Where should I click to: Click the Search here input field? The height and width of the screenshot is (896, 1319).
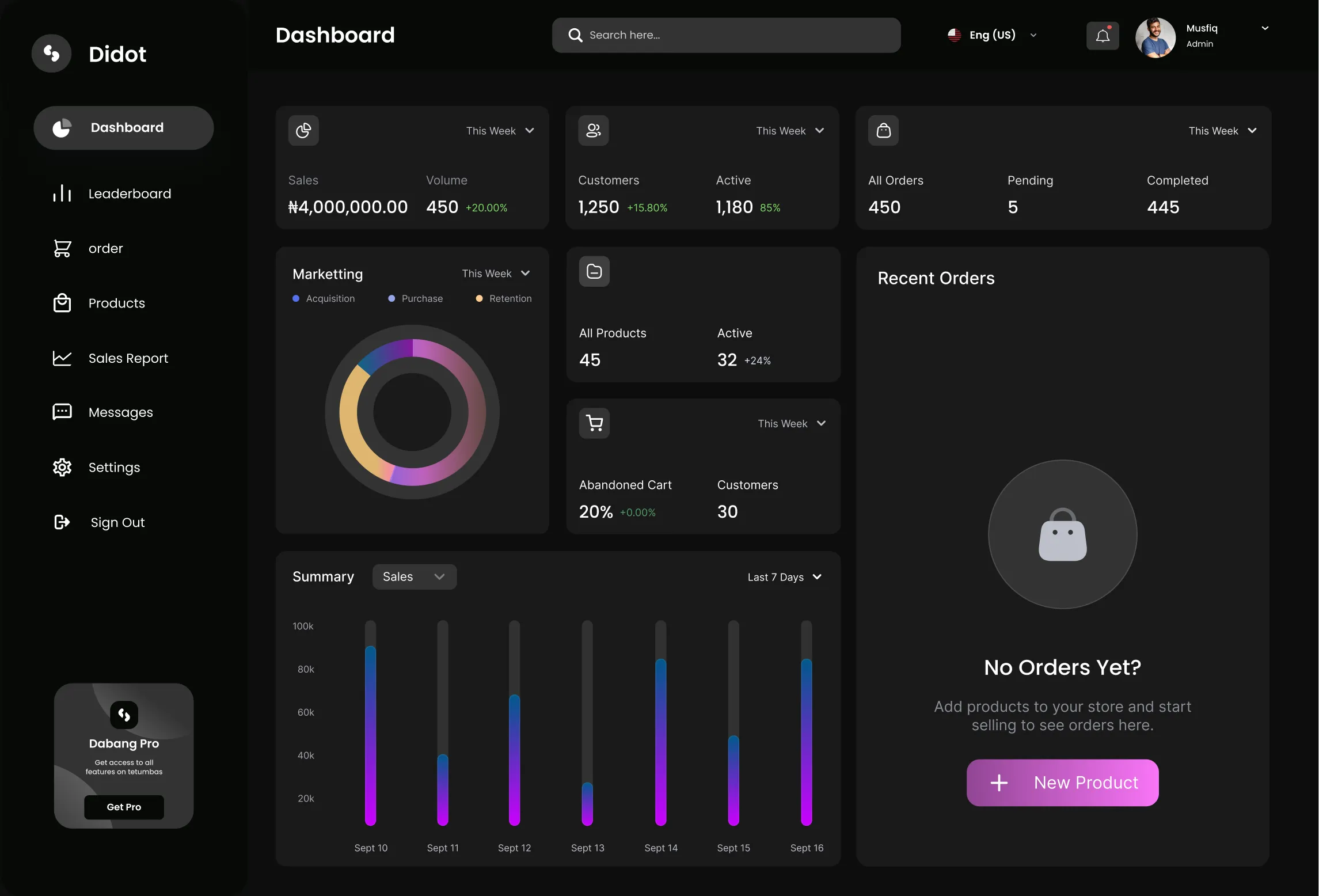click(x=727, y=35)
